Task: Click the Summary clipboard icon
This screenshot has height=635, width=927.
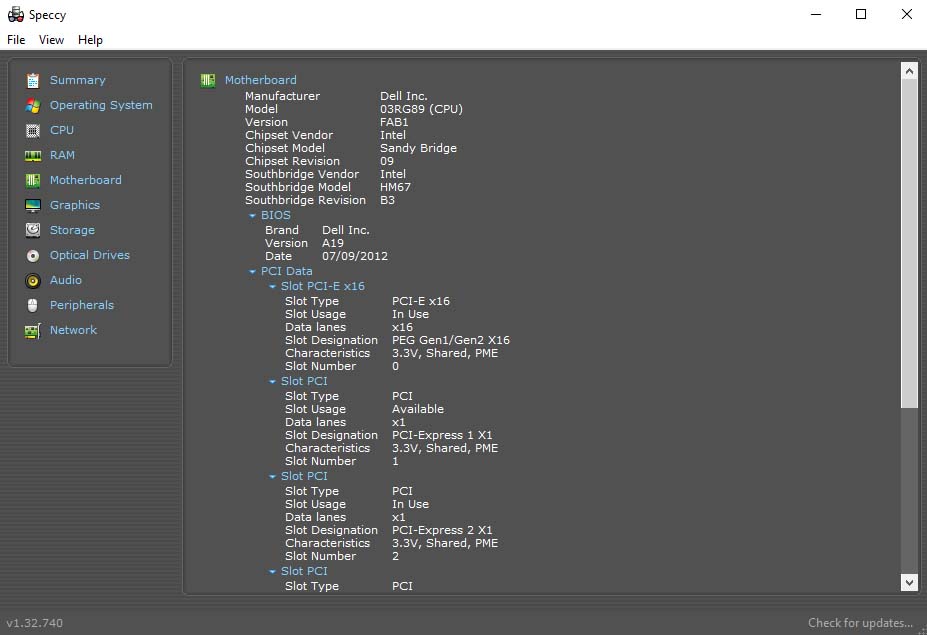Action: point(33,80)
